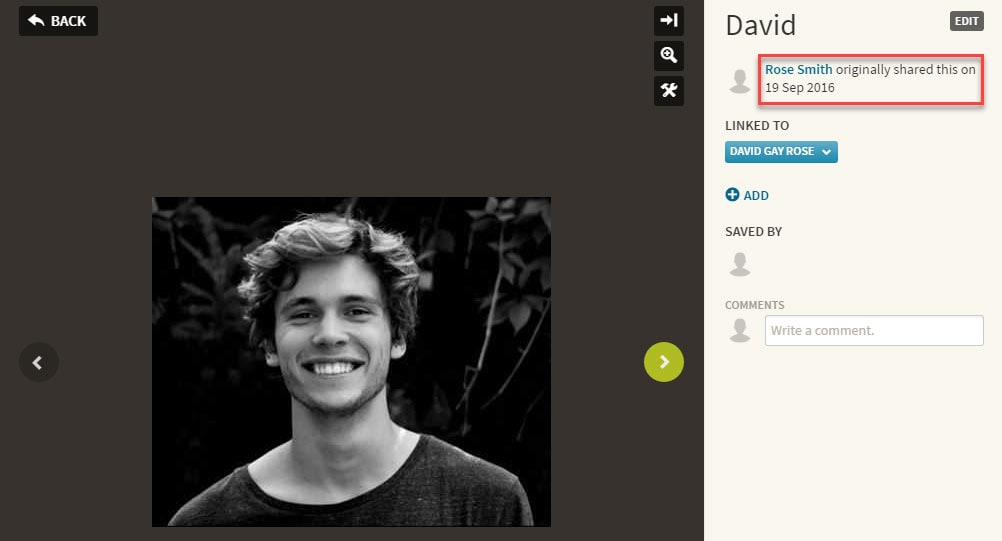Go to next photo with green arrow

(x=664, y=362)
